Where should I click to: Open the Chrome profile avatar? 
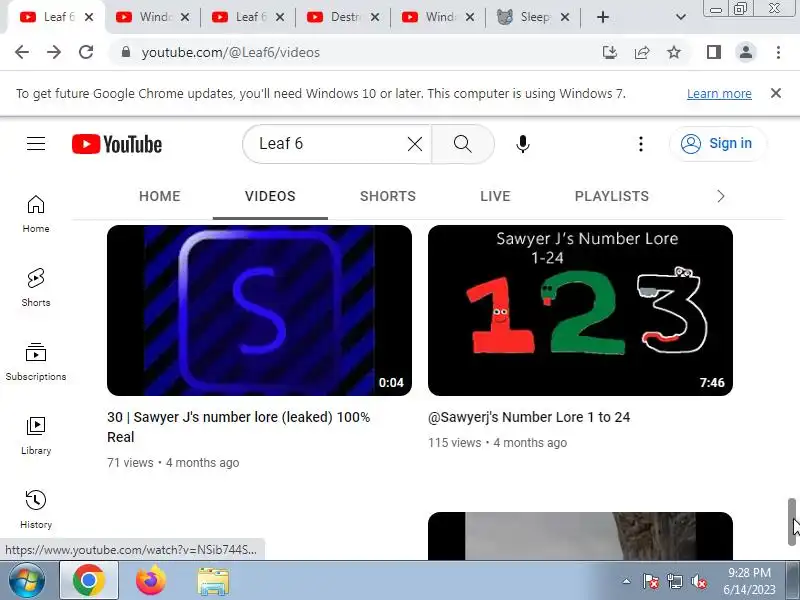coord(745,52)
